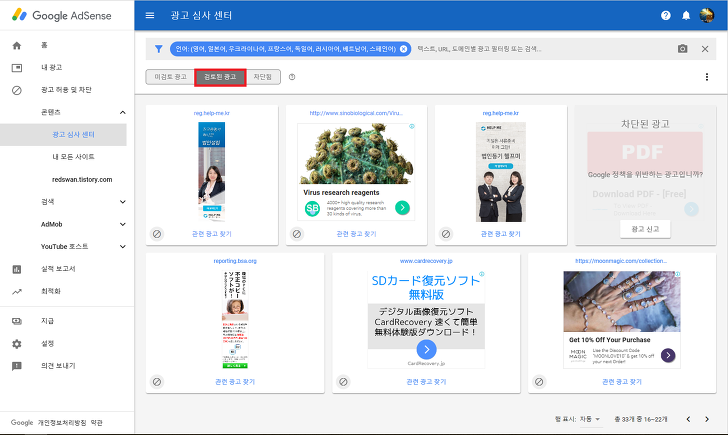The height and width of the screenshot is (435, 728).
Task: Collapse the 콘텐츠 section
Action: pos(123,112)
